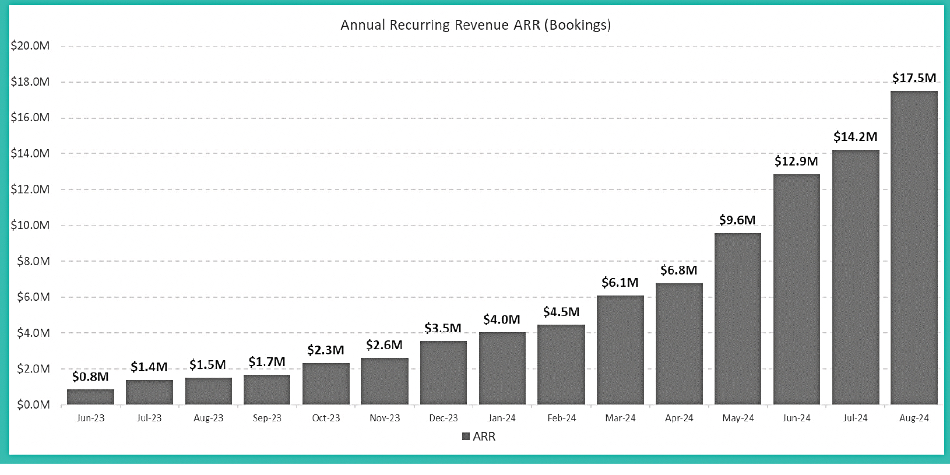This screenshot has height=475, width=950.
Task: Select the Mar-24 bar
Action: (x=620, y=350)
